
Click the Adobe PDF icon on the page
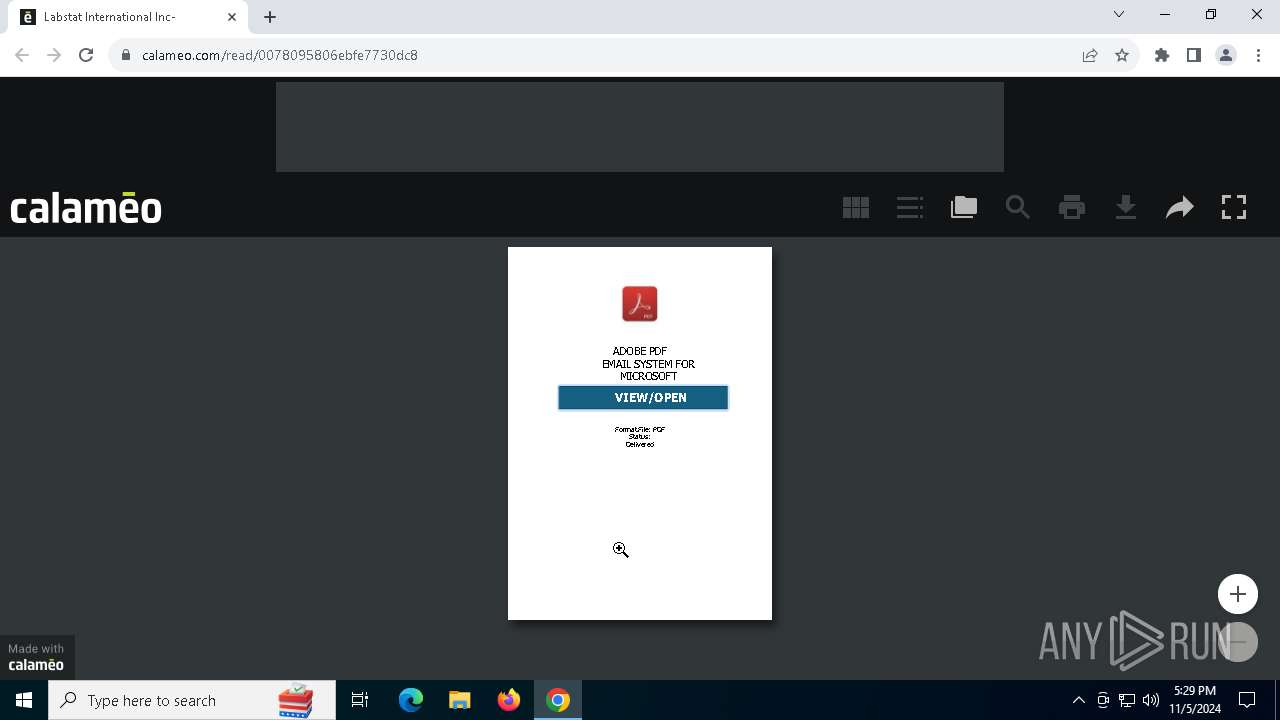pyautogui.click(x=640, y=304)
